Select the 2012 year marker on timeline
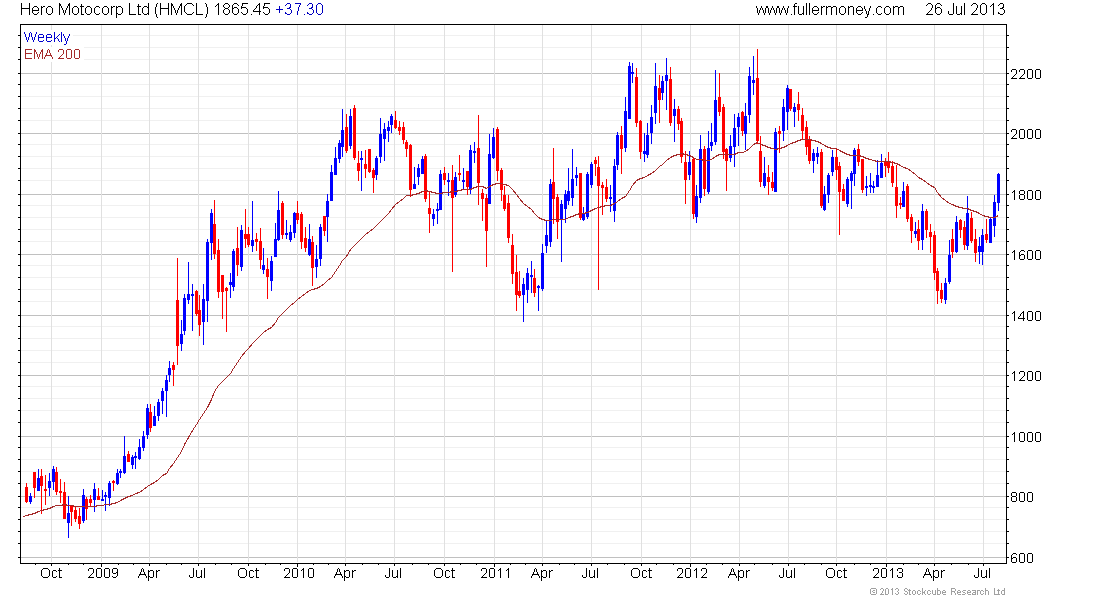 click(x=692, y=573)
